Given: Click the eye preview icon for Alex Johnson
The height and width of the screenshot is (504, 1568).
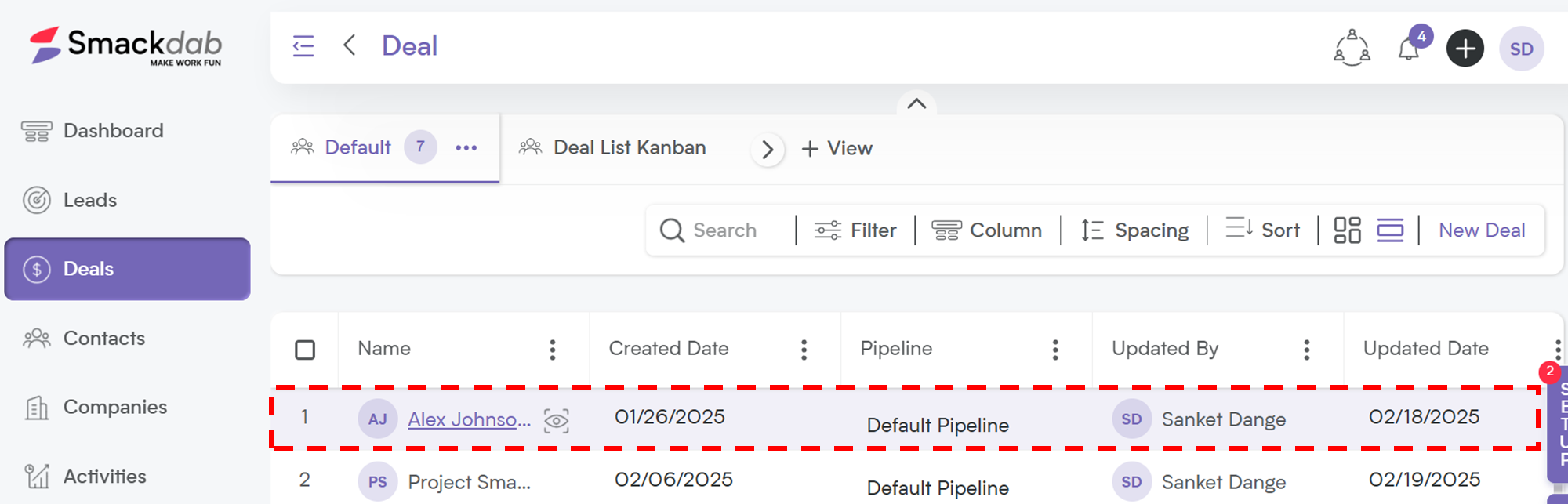Looking at the screenshot, I should point(557,421).
